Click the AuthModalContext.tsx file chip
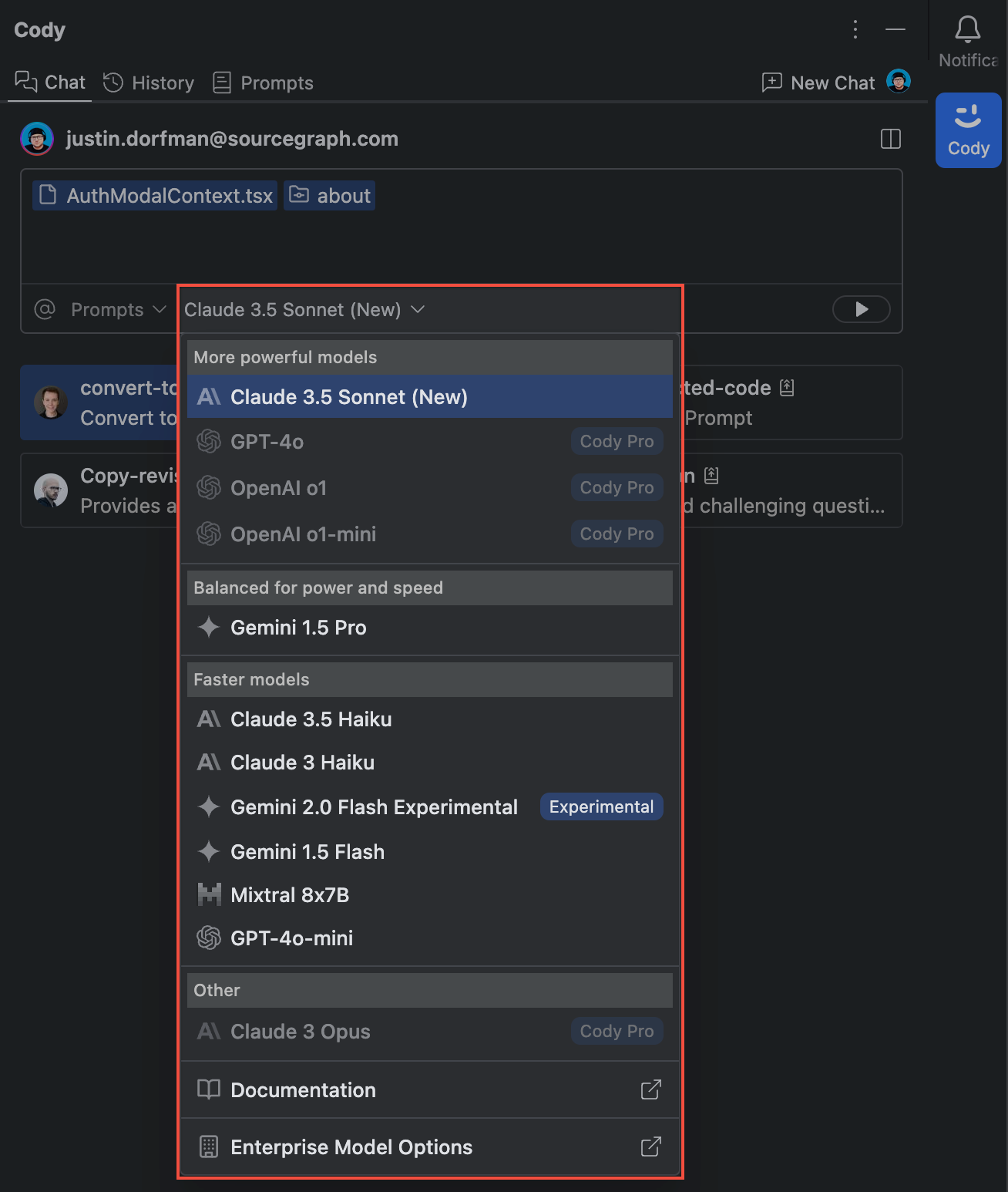Screen dimensions: 1008x1192 (155, 196)
